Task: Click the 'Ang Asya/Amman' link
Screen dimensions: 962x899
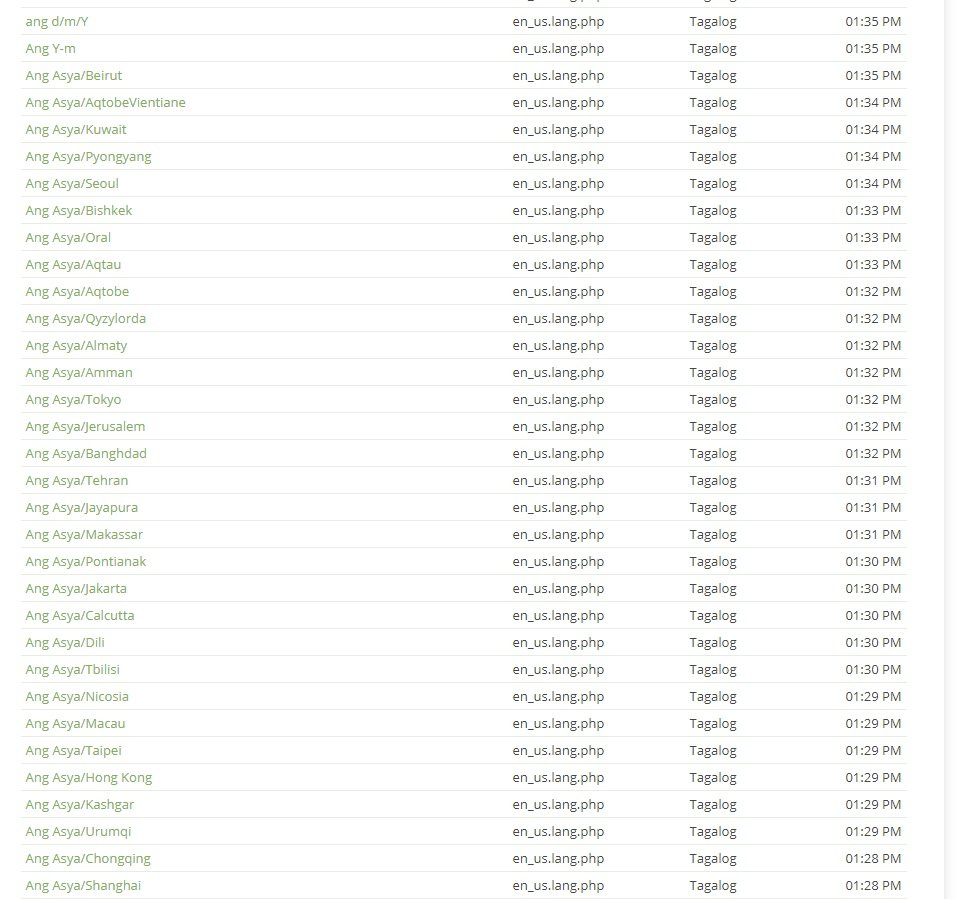Action: pos(79,372)
